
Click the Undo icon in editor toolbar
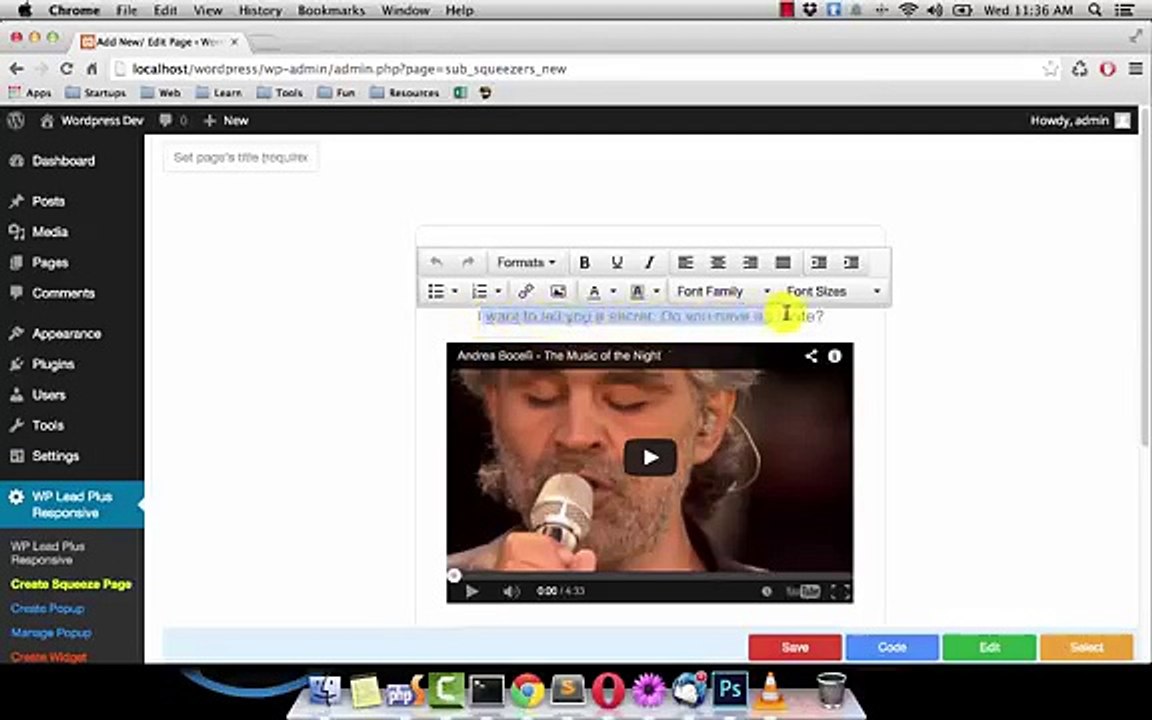click(x=436, y=262)
